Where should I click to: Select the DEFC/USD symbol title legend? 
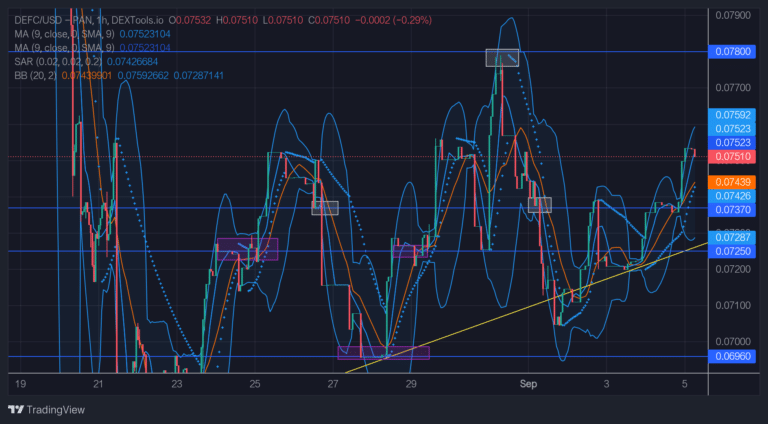(89, 20)
